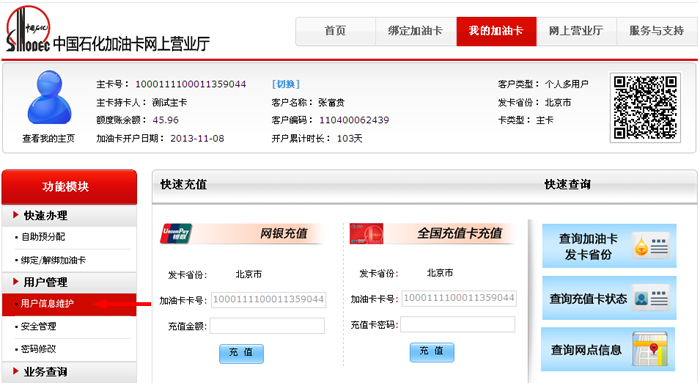700x383 pixels.
Task: Click the main card number 1000111100011359044
Action: pyautogui.click(x=191, y=84)
